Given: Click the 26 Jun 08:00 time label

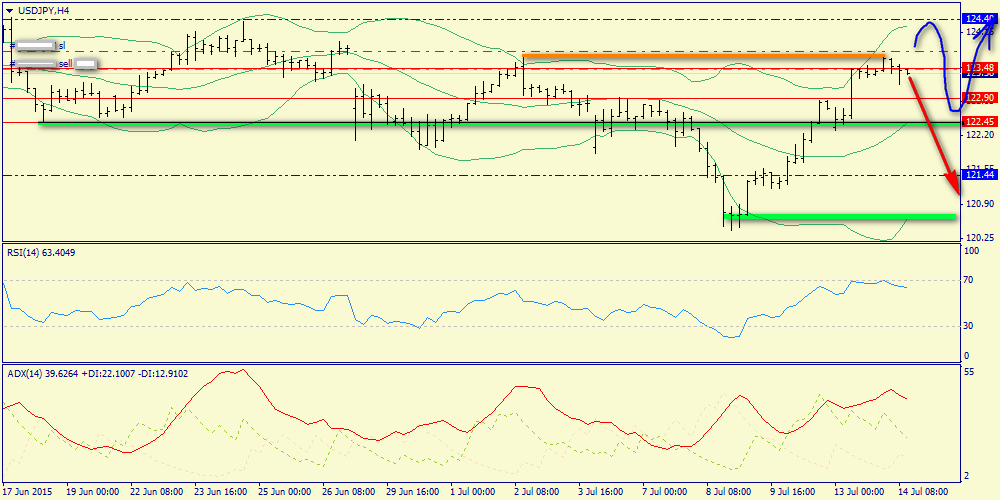Looking at the screenshot, I should [x=348, y=492].
